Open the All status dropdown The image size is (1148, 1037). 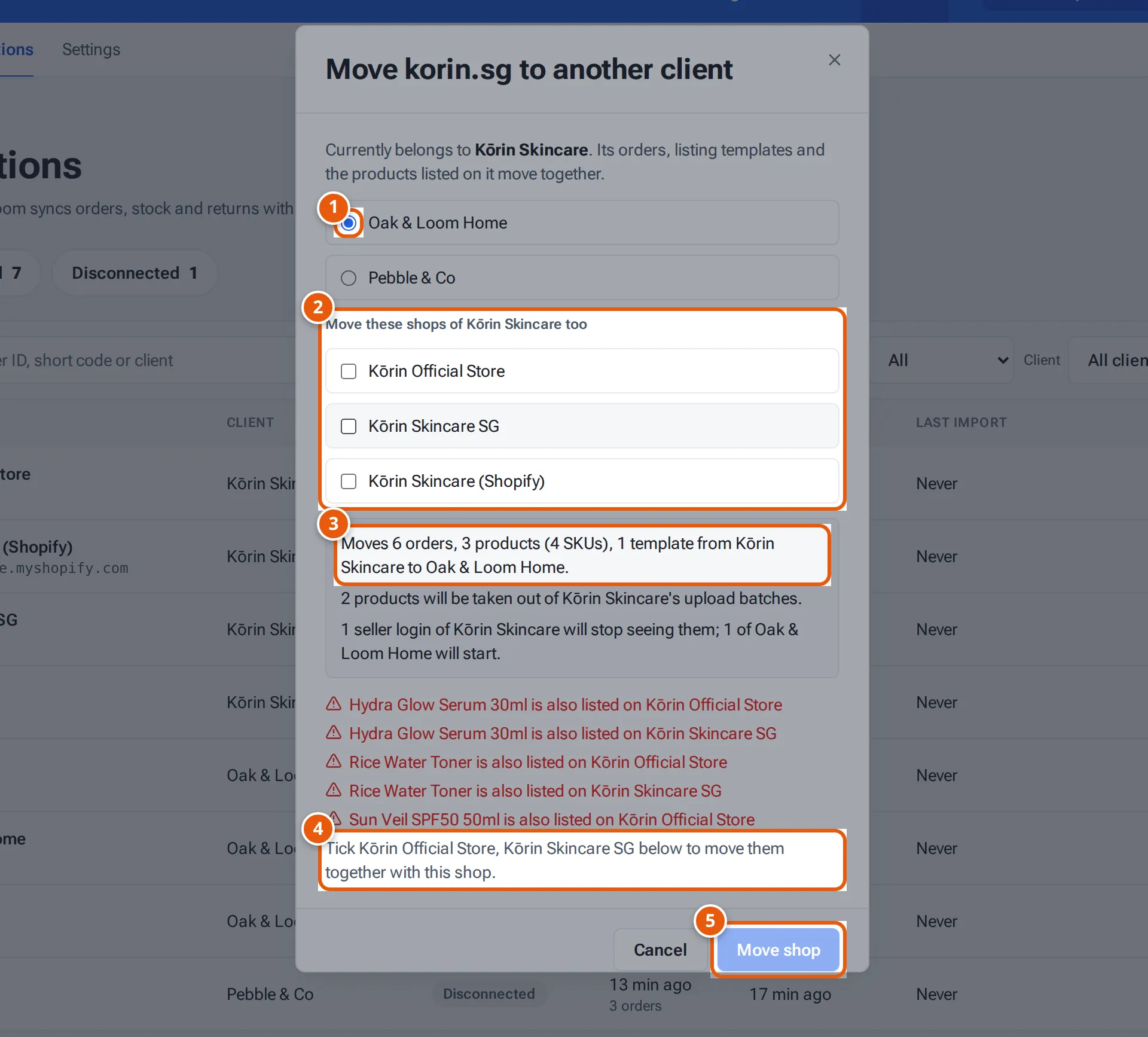(x=942, y=360)
